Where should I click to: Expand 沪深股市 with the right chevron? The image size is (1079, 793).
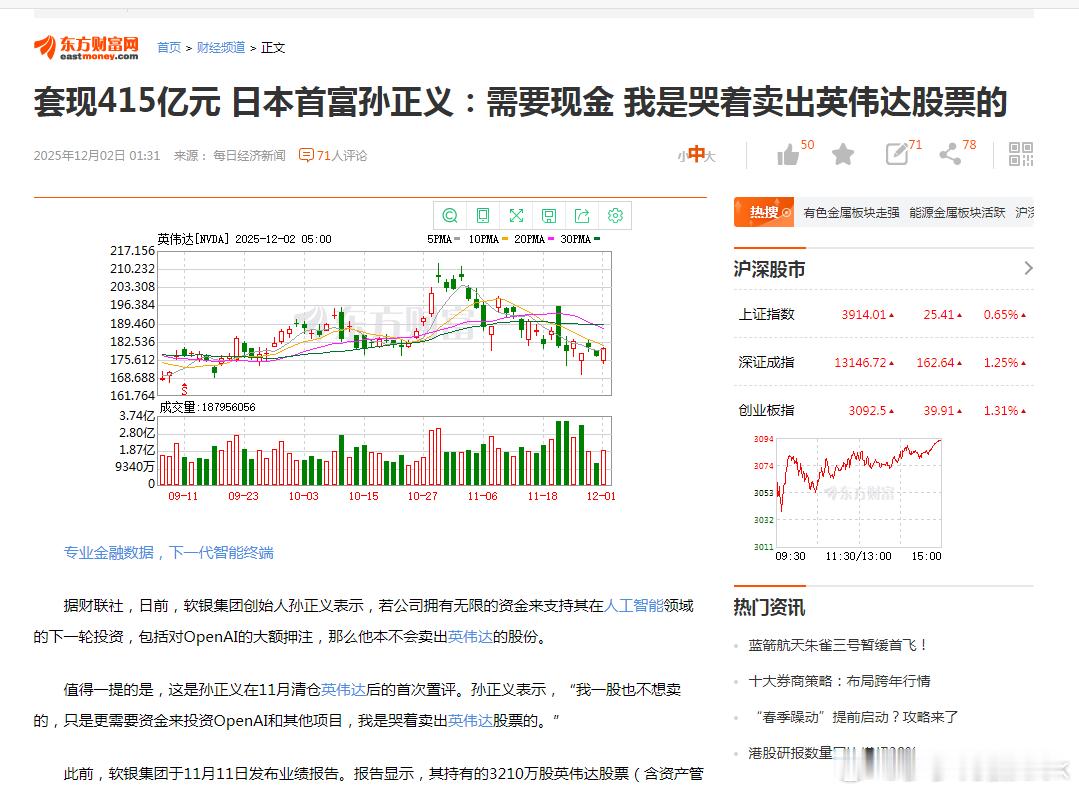tap(1028, 268)
